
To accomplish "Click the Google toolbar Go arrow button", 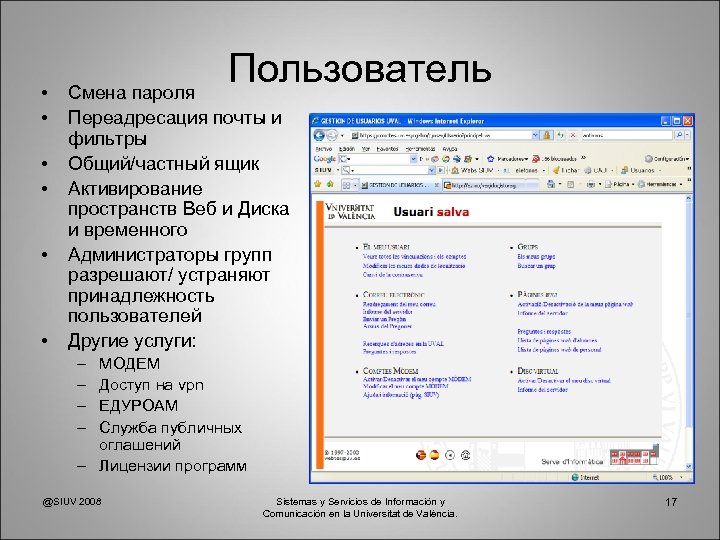I will click(x=422, y=159).
